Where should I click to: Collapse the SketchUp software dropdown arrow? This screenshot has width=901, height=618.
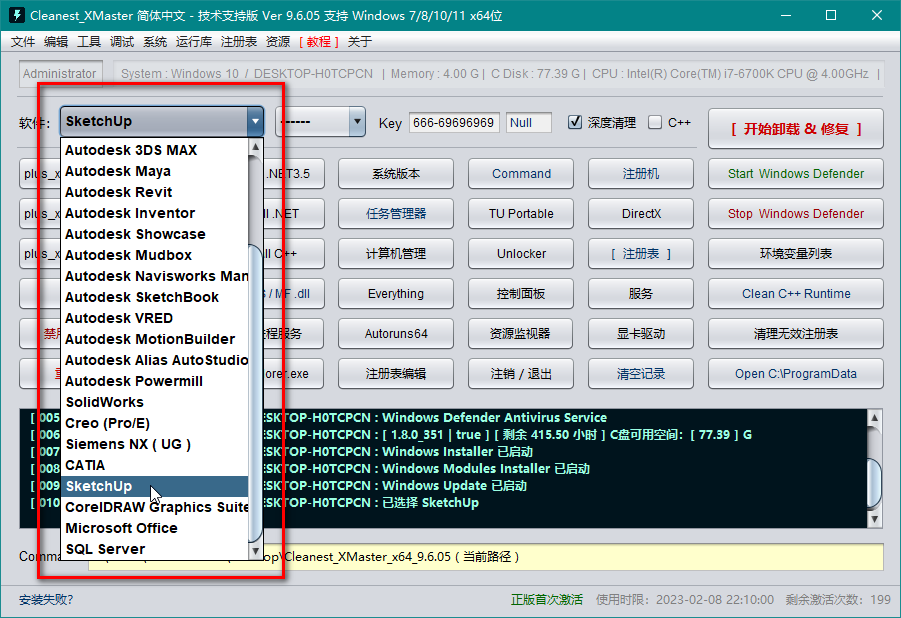pyautogui.click(x=255, y=121)
